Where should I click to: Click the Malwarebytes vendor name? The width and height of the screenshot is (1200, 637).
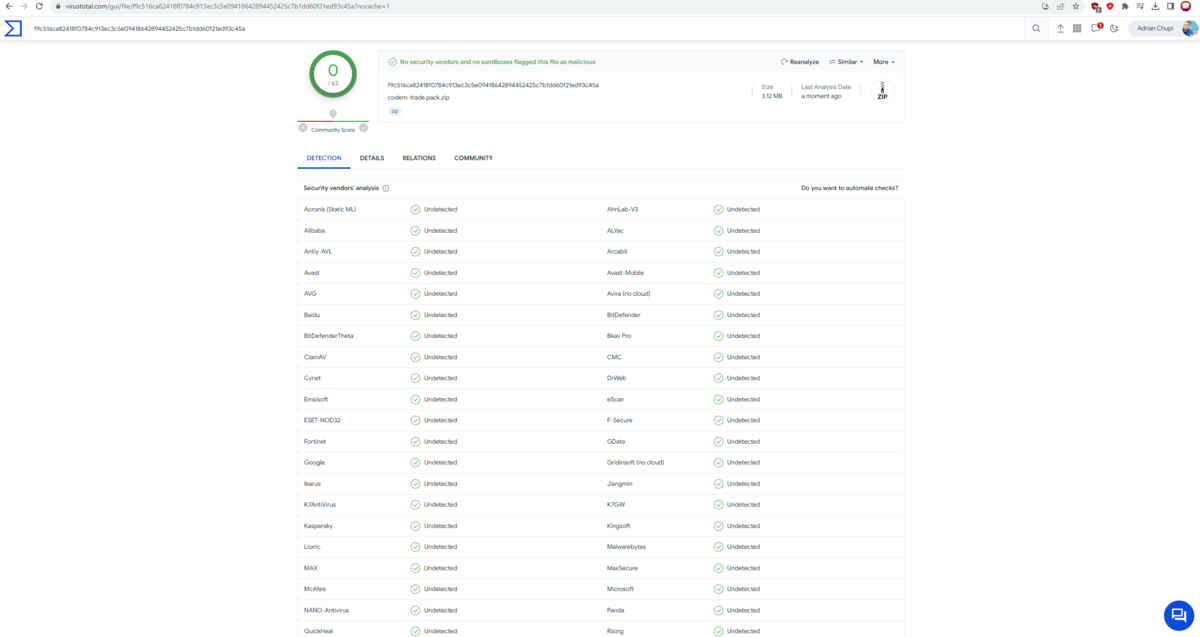pyautogui.click(x=626, y=547)
